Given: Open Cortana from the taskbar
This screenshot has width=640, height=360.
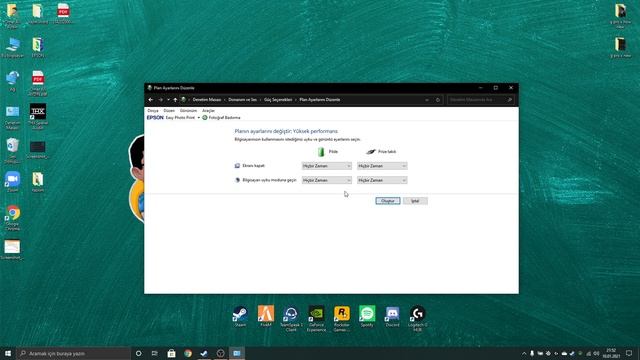Looking at the screenshot, I should (x=138, y=353).
